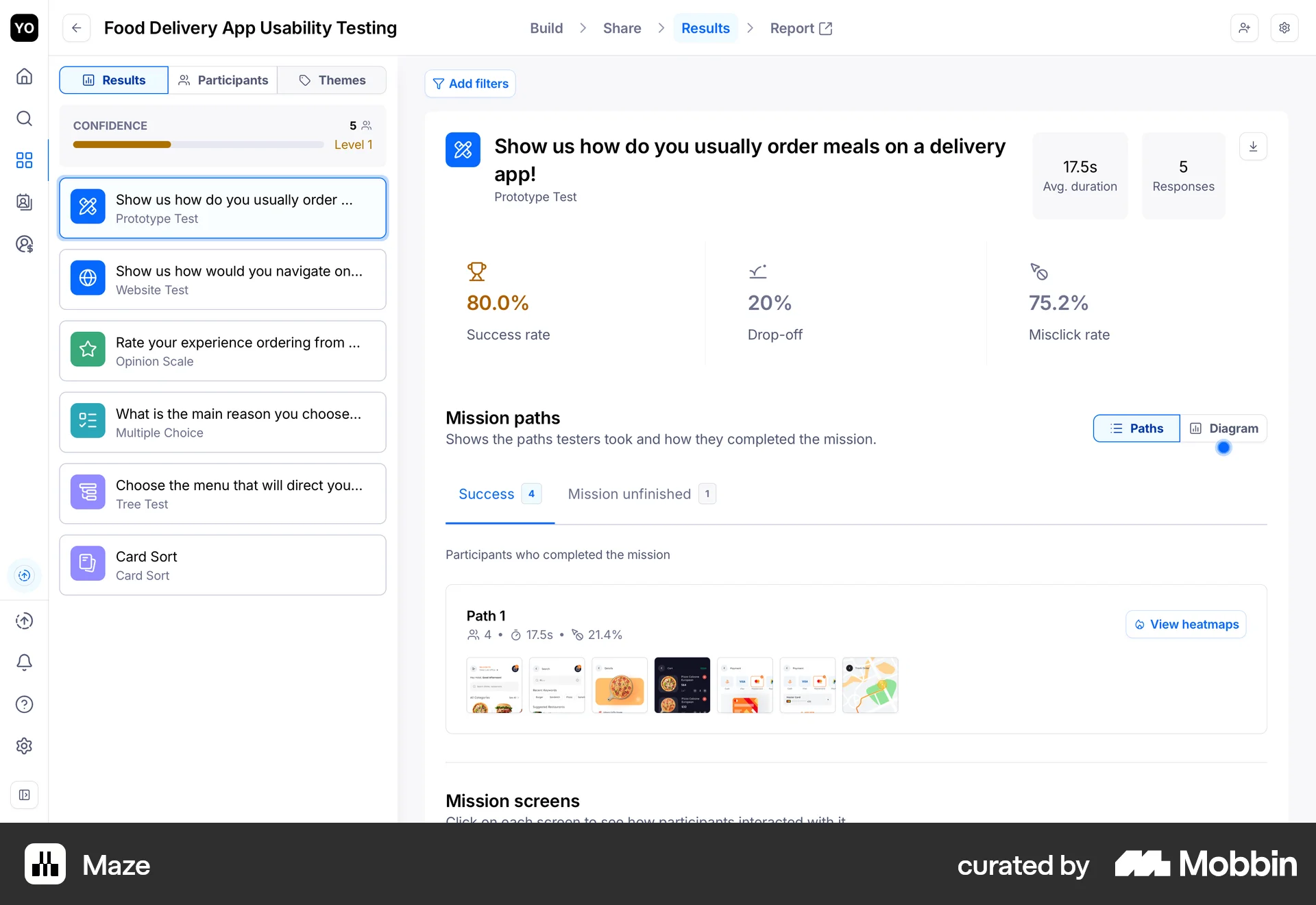Open the map screen thumbnail in Path 1
The height and width of the screenshot is (905, 1316).
tap(870, 685)
